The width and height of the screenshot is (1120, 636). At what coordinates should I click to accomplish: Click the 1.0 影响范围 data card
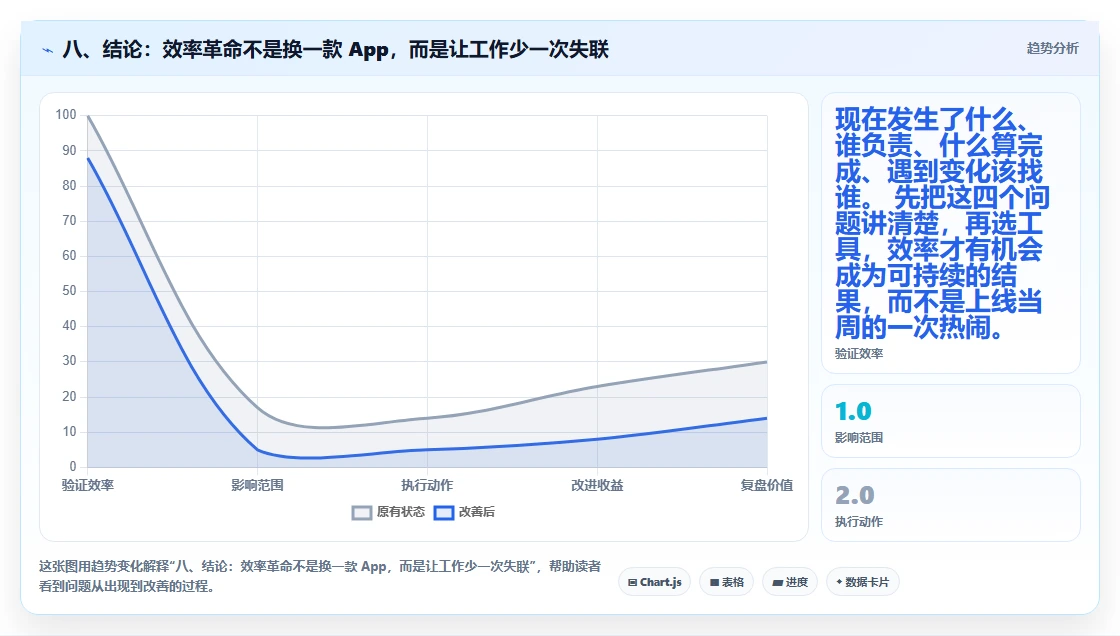(951, 421)
